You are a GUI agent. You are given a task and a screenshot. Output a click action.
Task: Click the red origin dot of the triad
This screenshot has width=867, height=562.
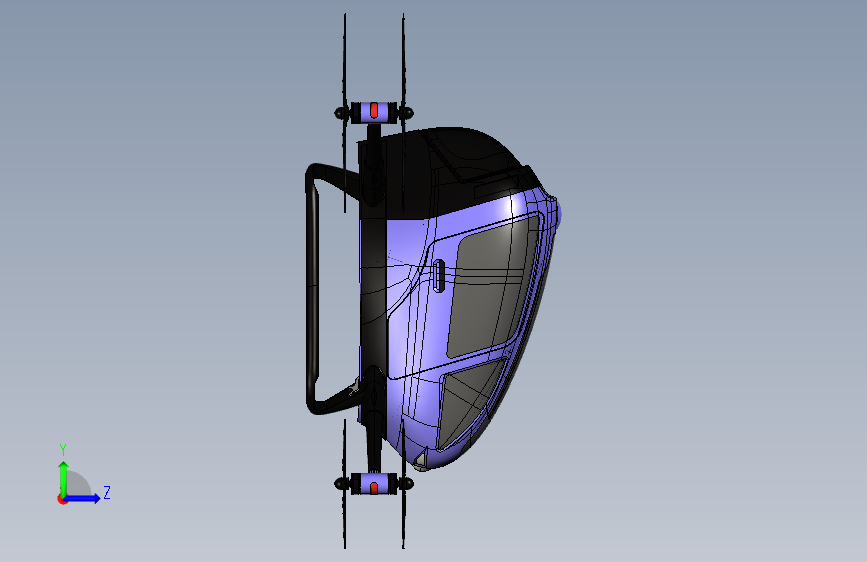pyautogui.click(x=62, y=499)
